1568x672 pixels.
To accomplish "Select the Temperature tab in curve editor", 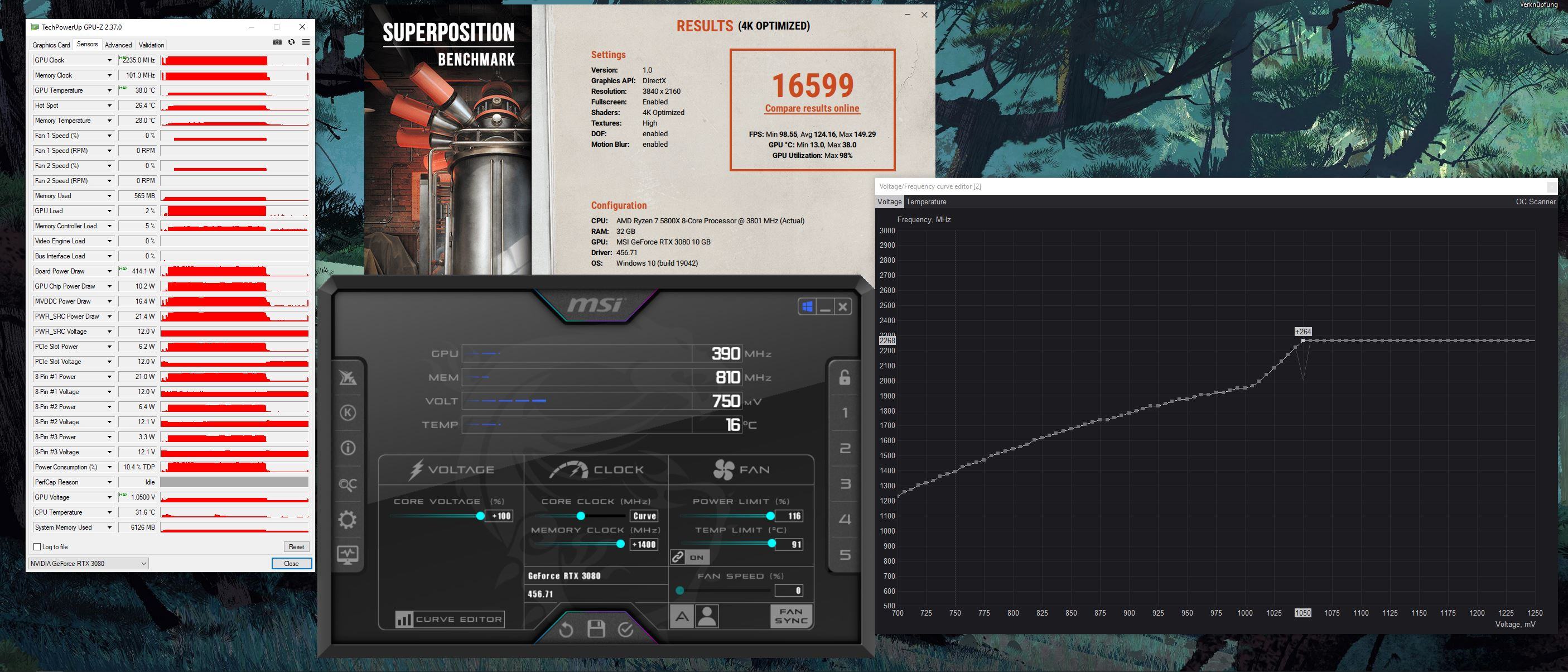I will tap(926, 201).
